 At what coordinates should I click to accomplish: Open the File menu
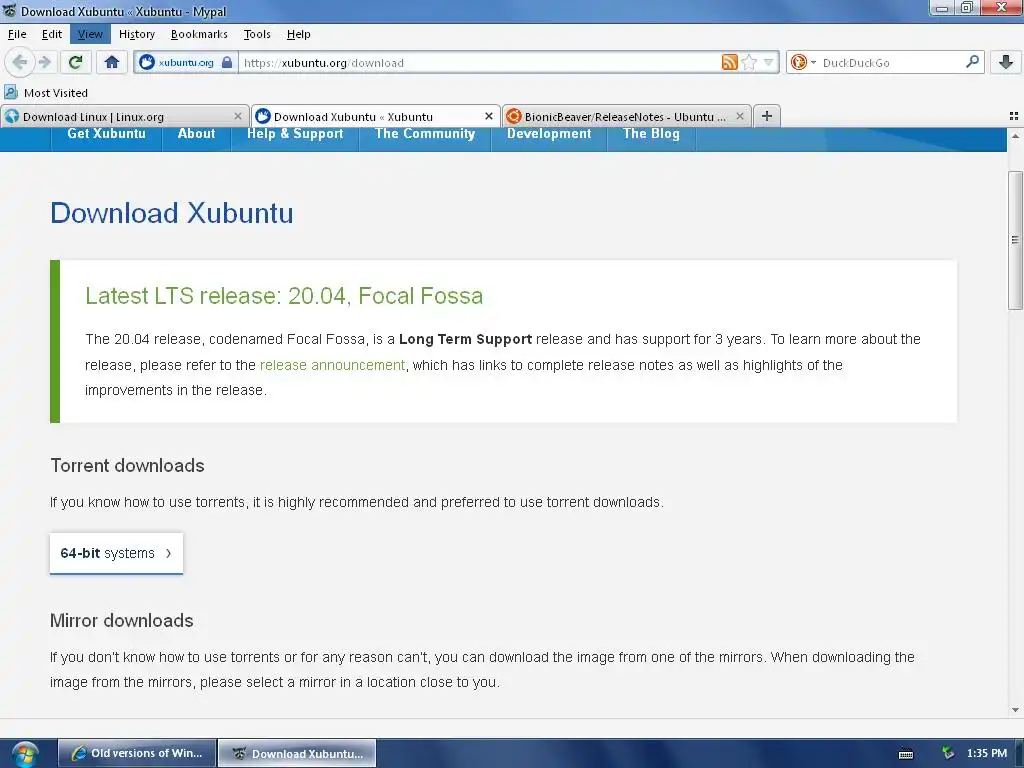pos(17,34)
